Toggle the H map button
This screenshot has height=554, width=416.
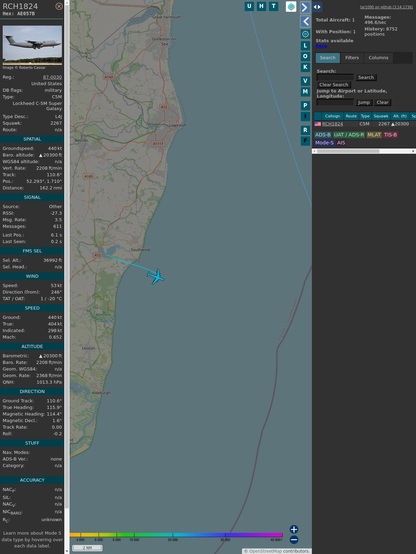click(x=261, y=6)
